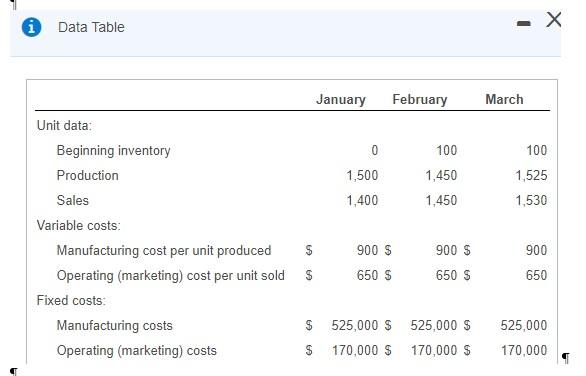Select the 'Unit data:' section label
The width and height of the screenshot is (586, 376).
[64, 126]
